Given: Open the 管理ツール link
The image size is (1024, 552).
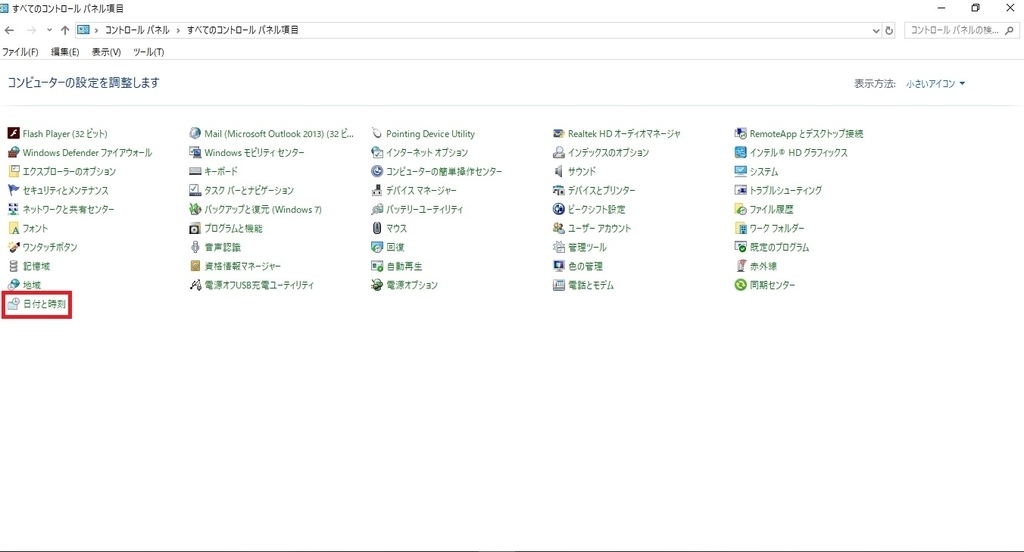Looking at the screenshot, I should pyautogui.click(x=586, y=247).
